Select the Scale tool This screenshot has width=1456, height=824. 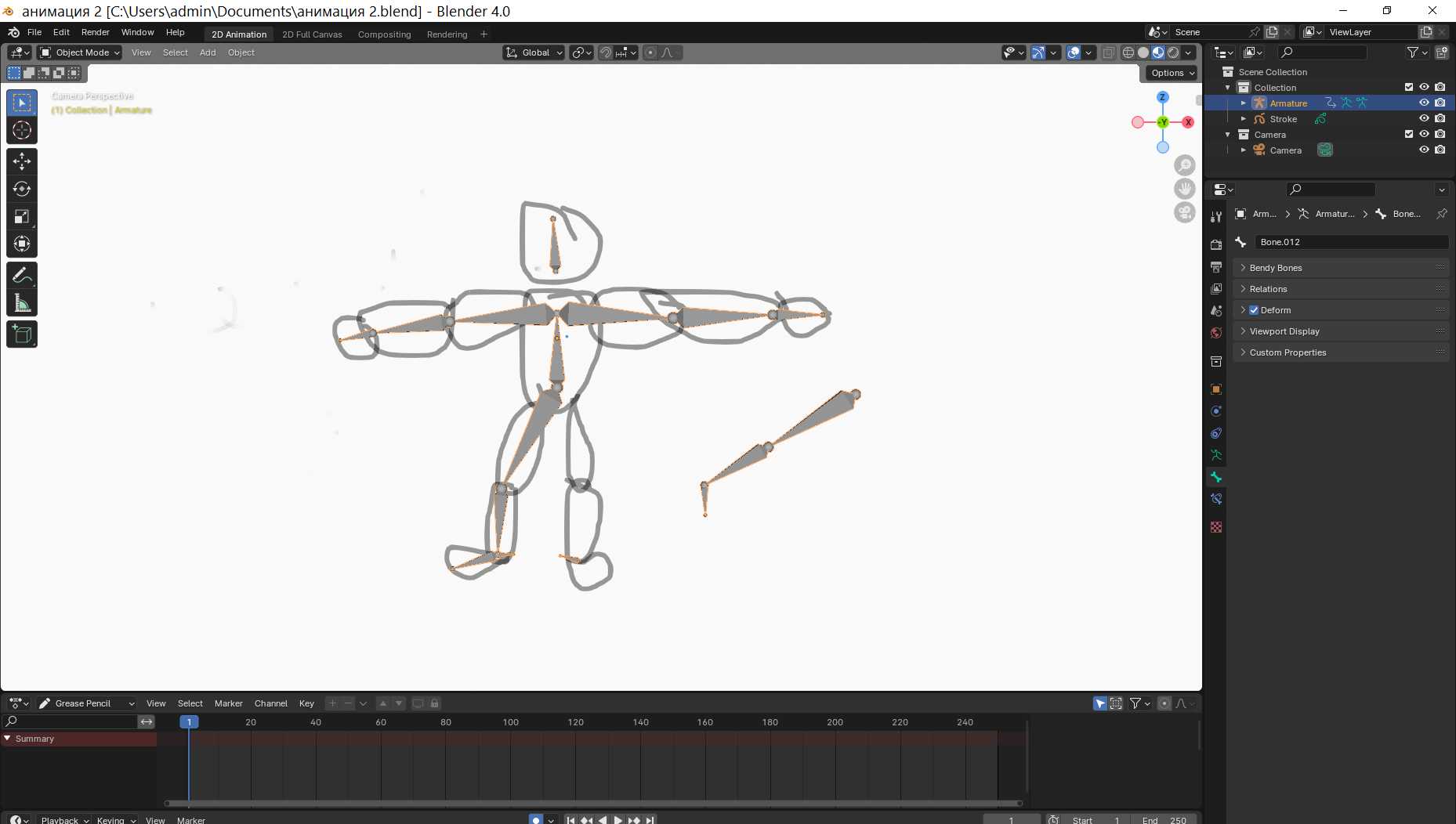22,216
